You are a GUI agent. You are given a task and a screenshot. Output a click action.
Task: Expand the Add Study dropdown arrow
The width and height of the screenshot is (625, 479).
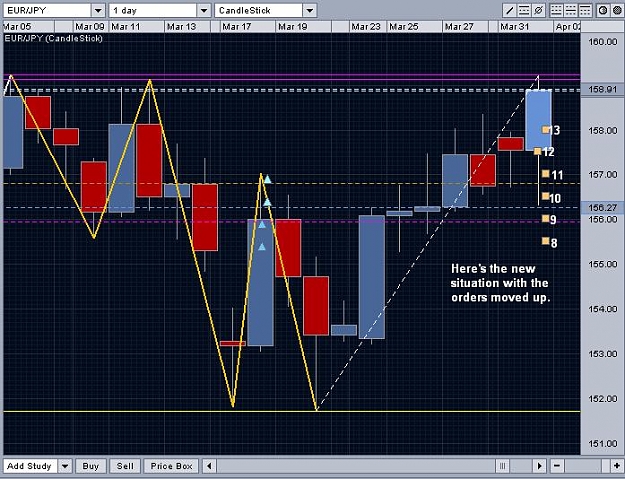pos(65,465)
